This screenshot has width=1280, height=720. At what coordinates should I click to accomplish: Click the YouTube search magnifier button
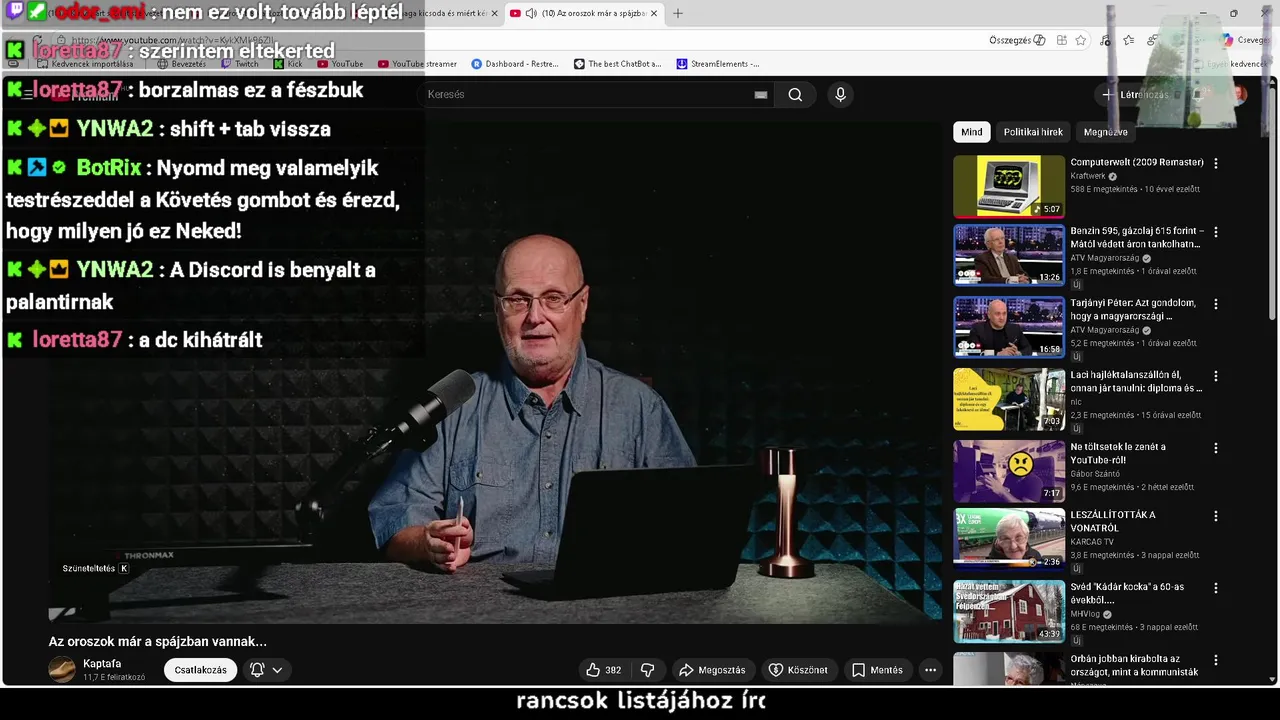tap(795, 95)
